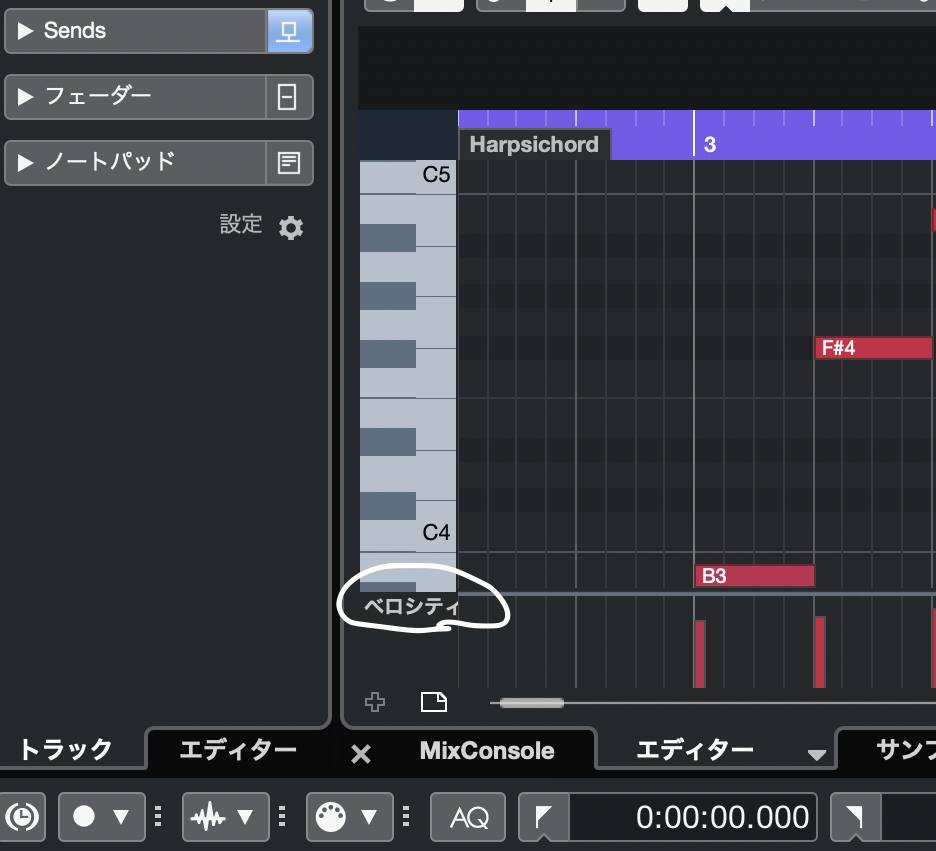Toggle the punch/time clock button at bottom left
This screenshot has height=851, width=936.
click(x=23, y=818)
